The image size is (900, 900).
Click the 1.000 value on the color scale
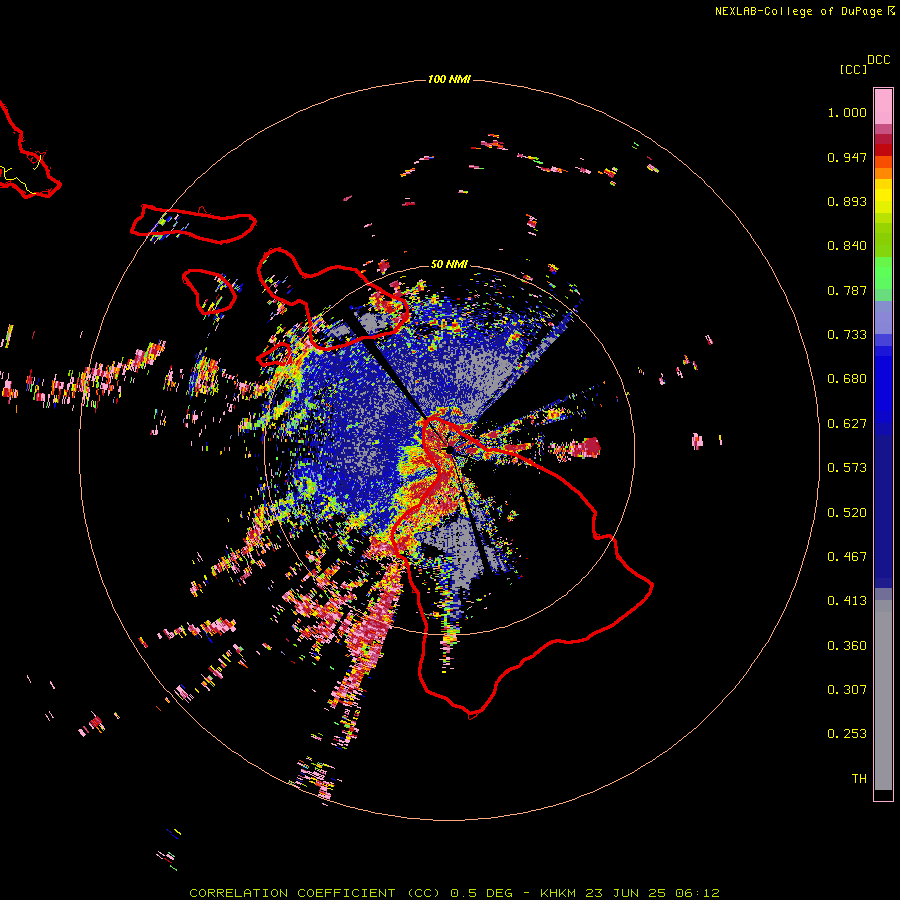click(x=847, y=112)
